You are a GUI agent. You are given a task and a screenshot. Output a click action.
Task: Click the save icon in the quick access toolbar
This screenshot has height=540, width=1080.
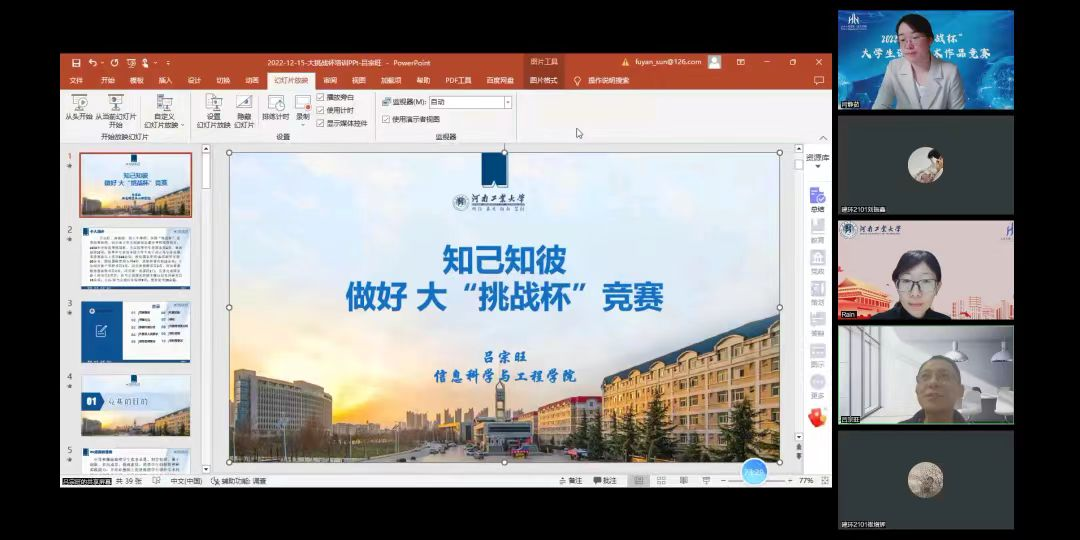(x=76, y=62)
